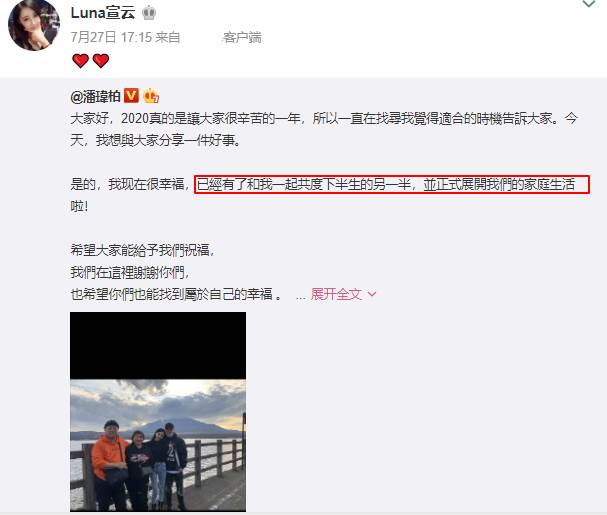Click the line 我們在這裡謝謝你們
Viewport: 607px width, 515px height.
coord(130,273)
